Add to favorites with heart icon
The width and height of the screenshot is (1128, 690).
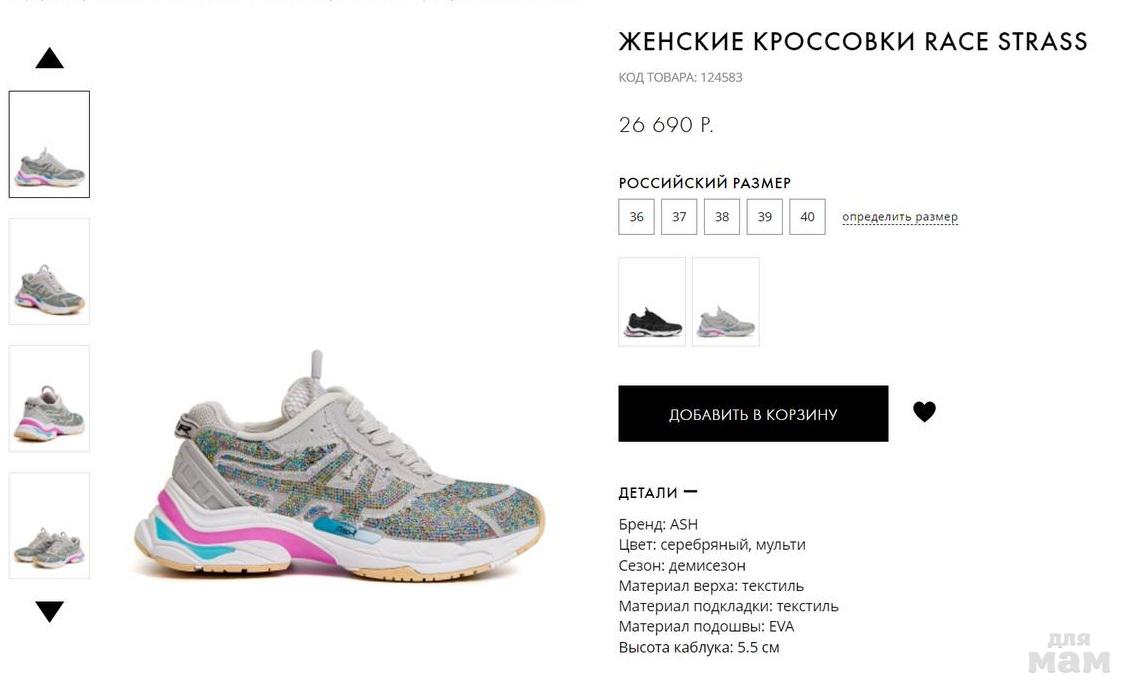point(924,412)
